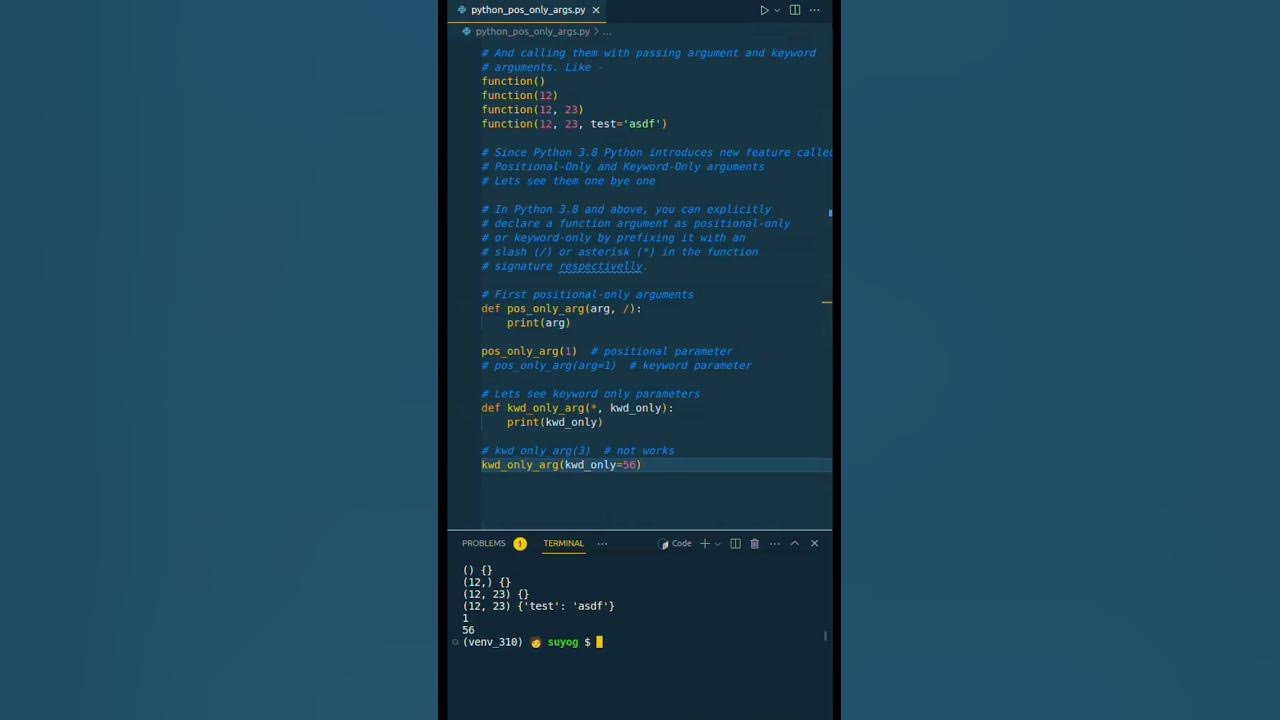1280x720 pixels.
Task: Open editor more actions ellipsis
Action: click(x=814, y=10)
